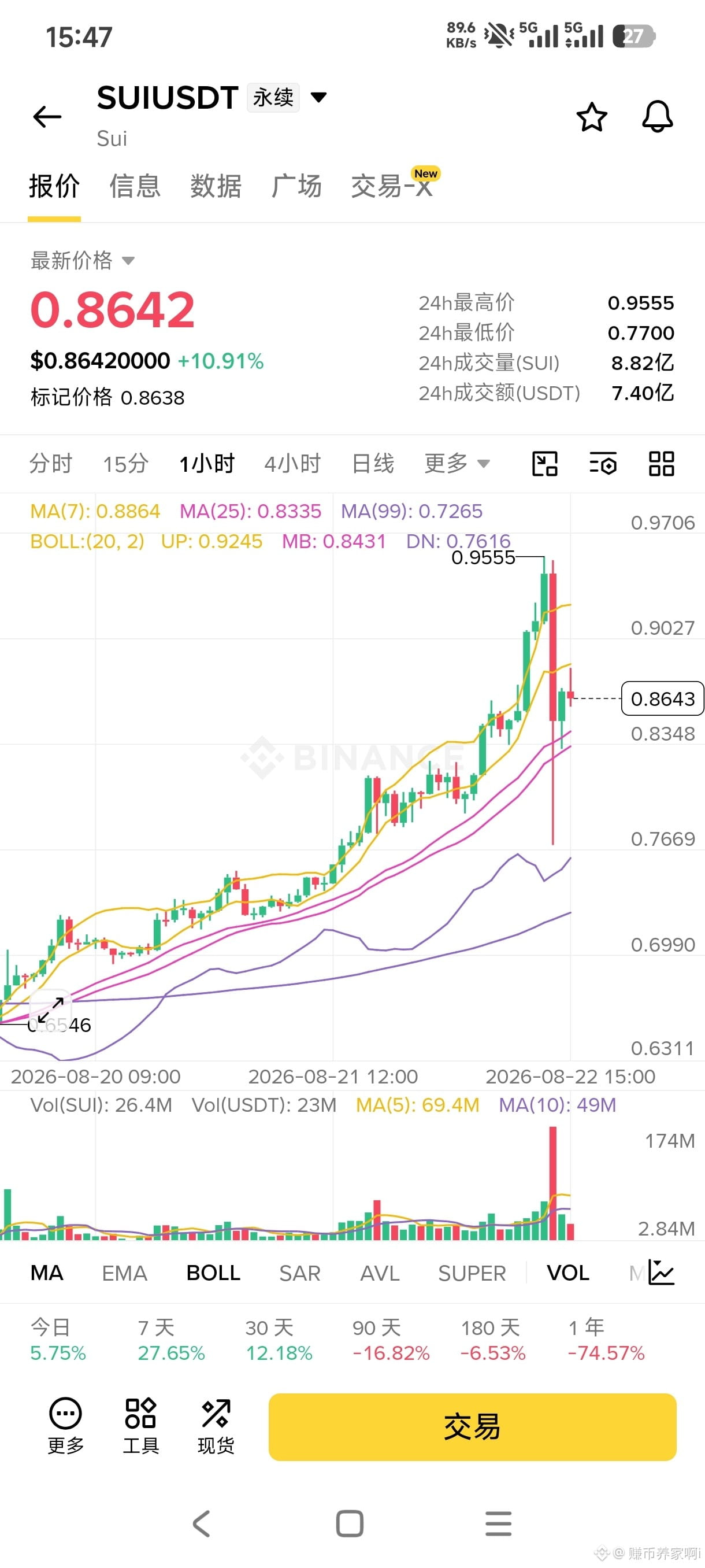Tap the Vol(SUI): 26.4M legend
The height and width of the screenshot is (1568, 705).
tap(102, 1105)
